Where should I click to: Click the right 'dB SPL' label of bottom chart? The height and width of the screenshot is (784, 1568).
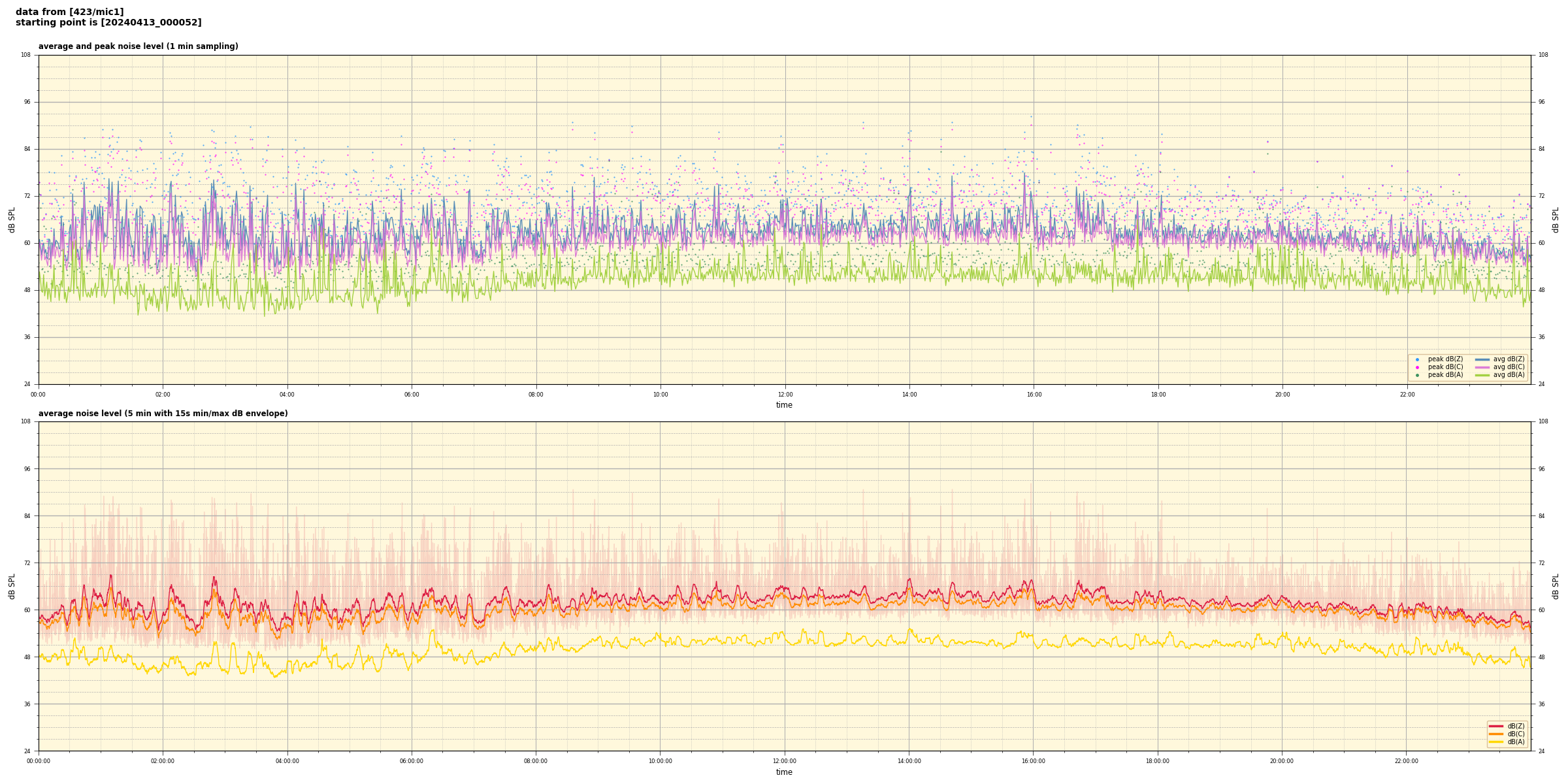pyautogui.click(x=1556, y=586)
